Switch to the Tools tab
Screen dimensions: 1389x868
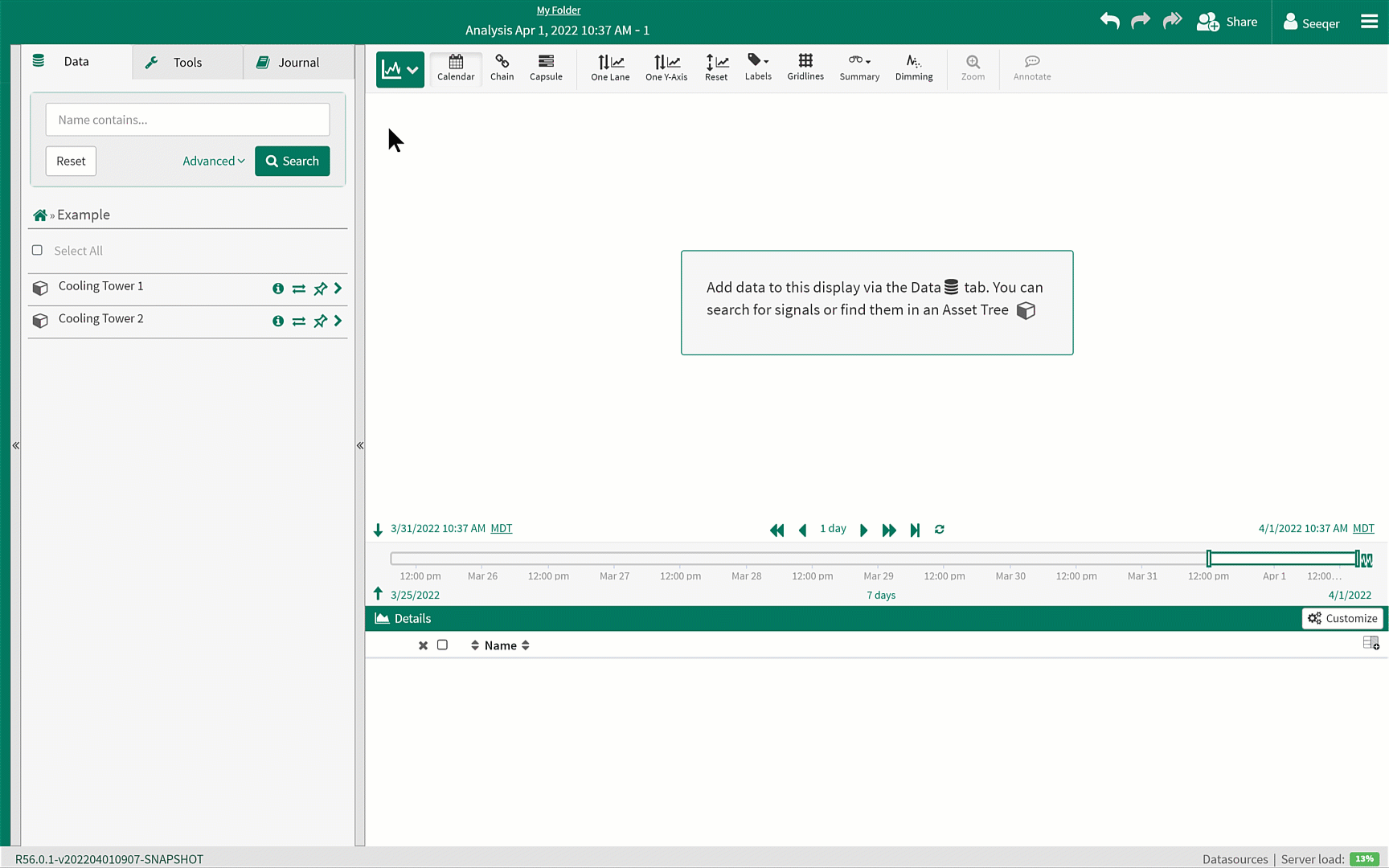click(187, 63)
